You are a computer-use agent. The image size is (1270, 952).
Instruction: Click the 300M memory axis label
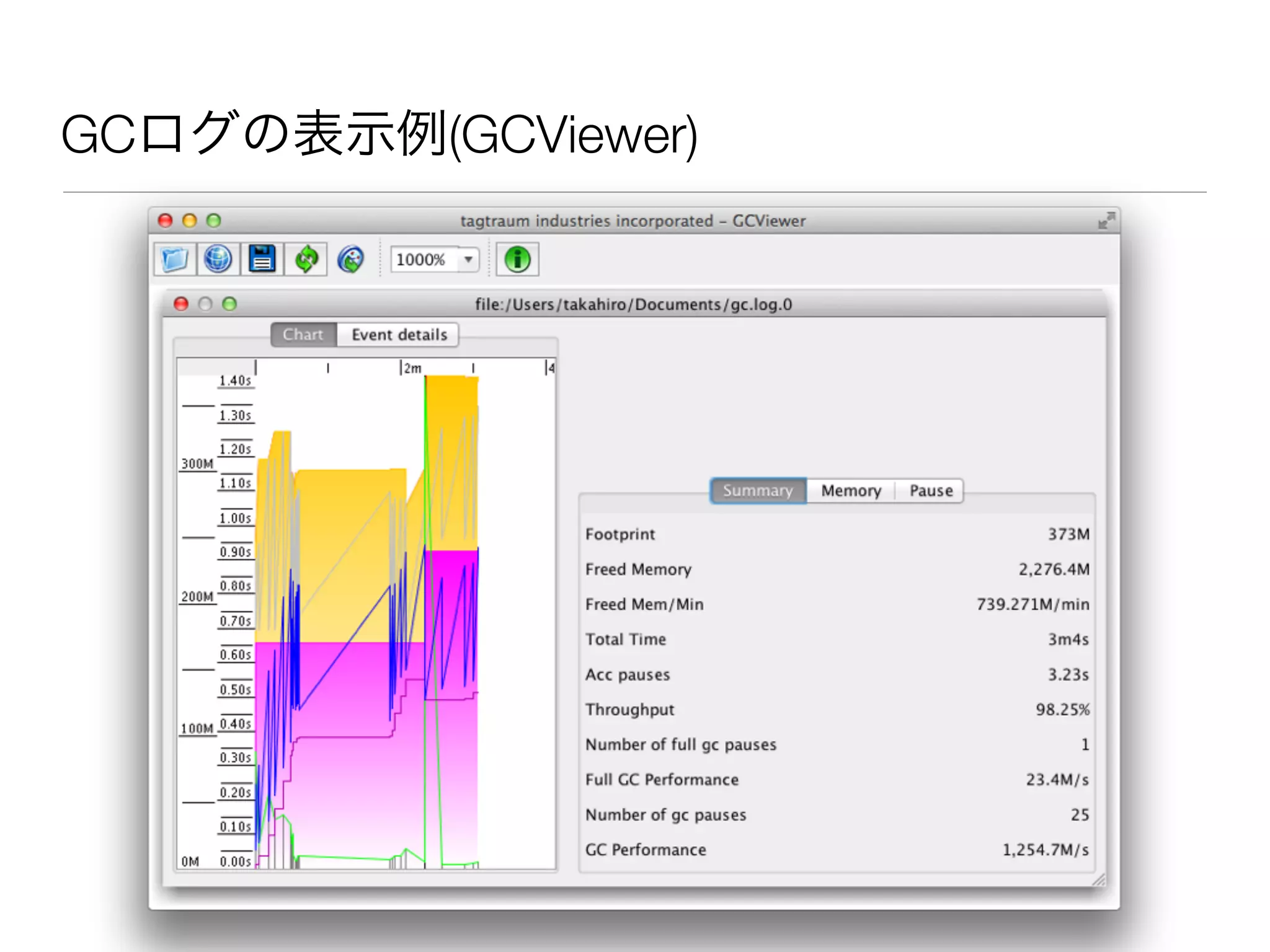(x=197, y=464)
